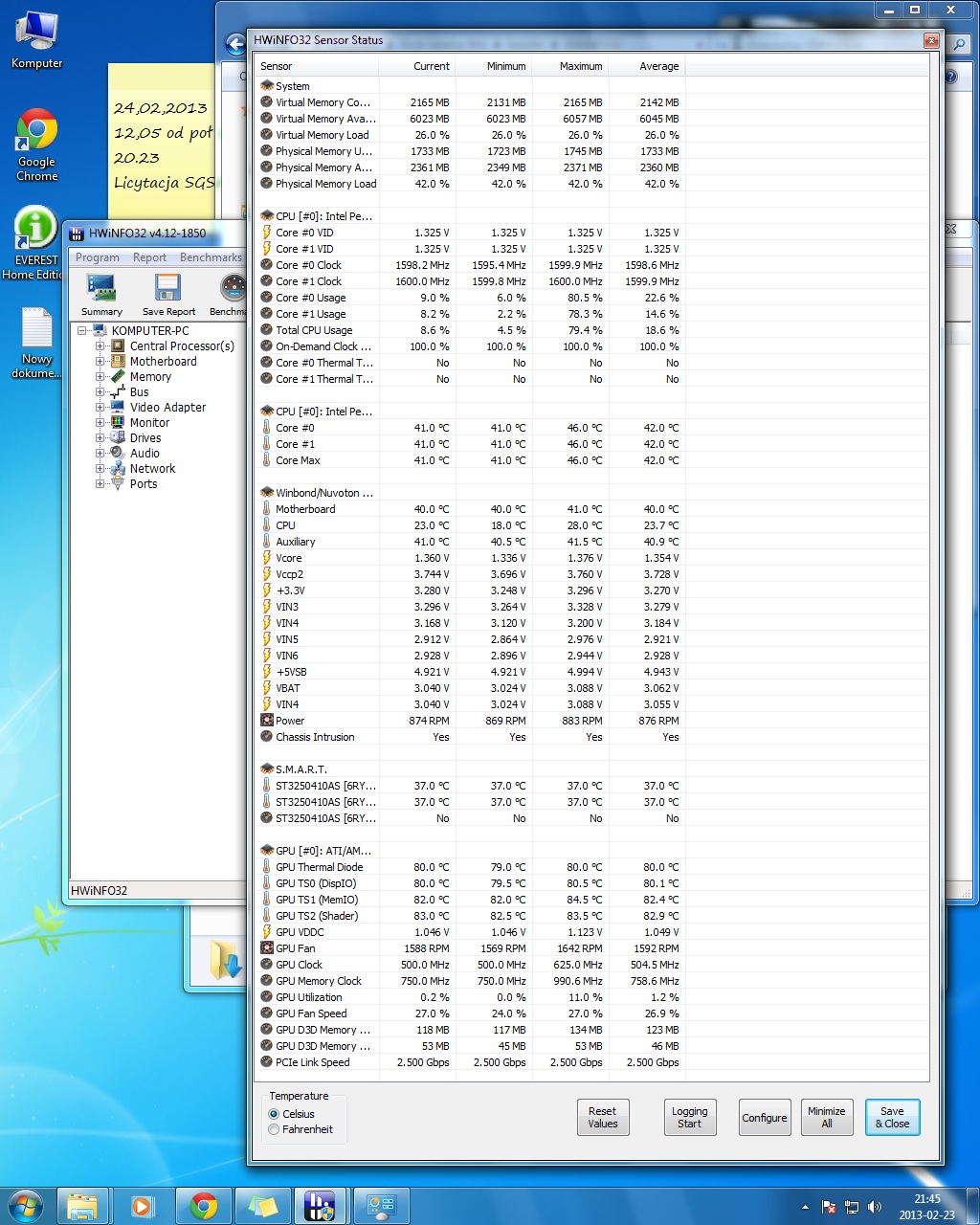Open Windows Explorer from the taskbar
980x1225 pixels.
[x=82, y=1206]
